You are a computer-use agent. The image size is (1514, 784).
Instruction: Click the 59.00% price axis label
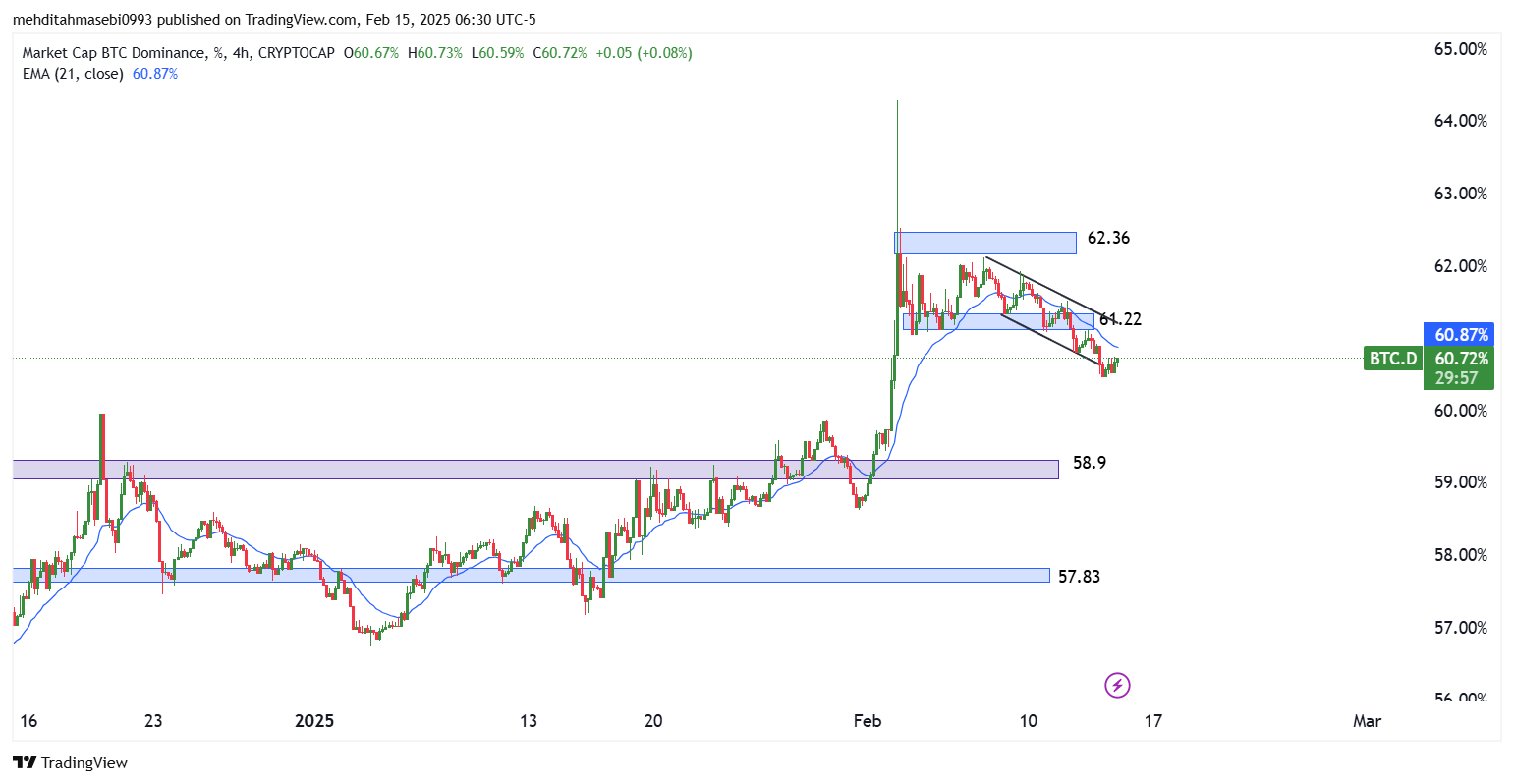click(1461, 482)
